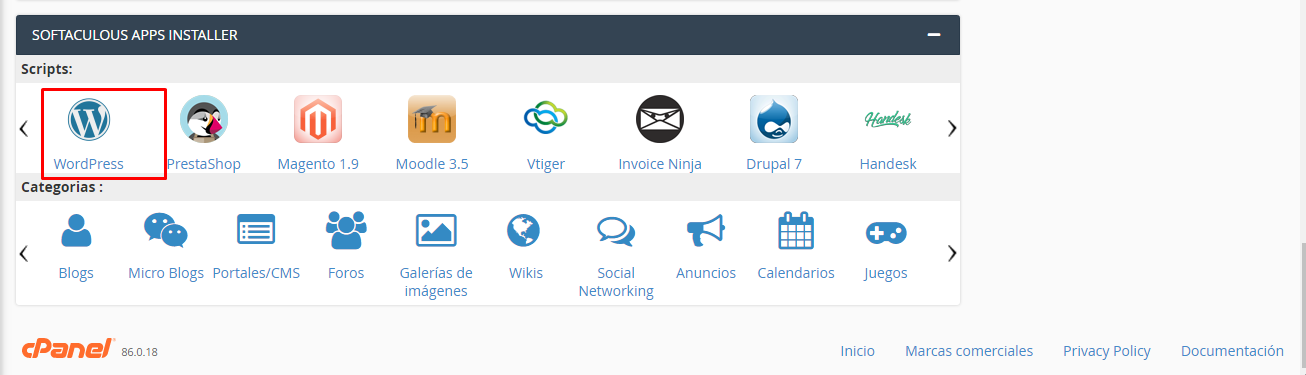Click the Handesk text label
This screenshot has width=1306, height=375.
(888, 164)
